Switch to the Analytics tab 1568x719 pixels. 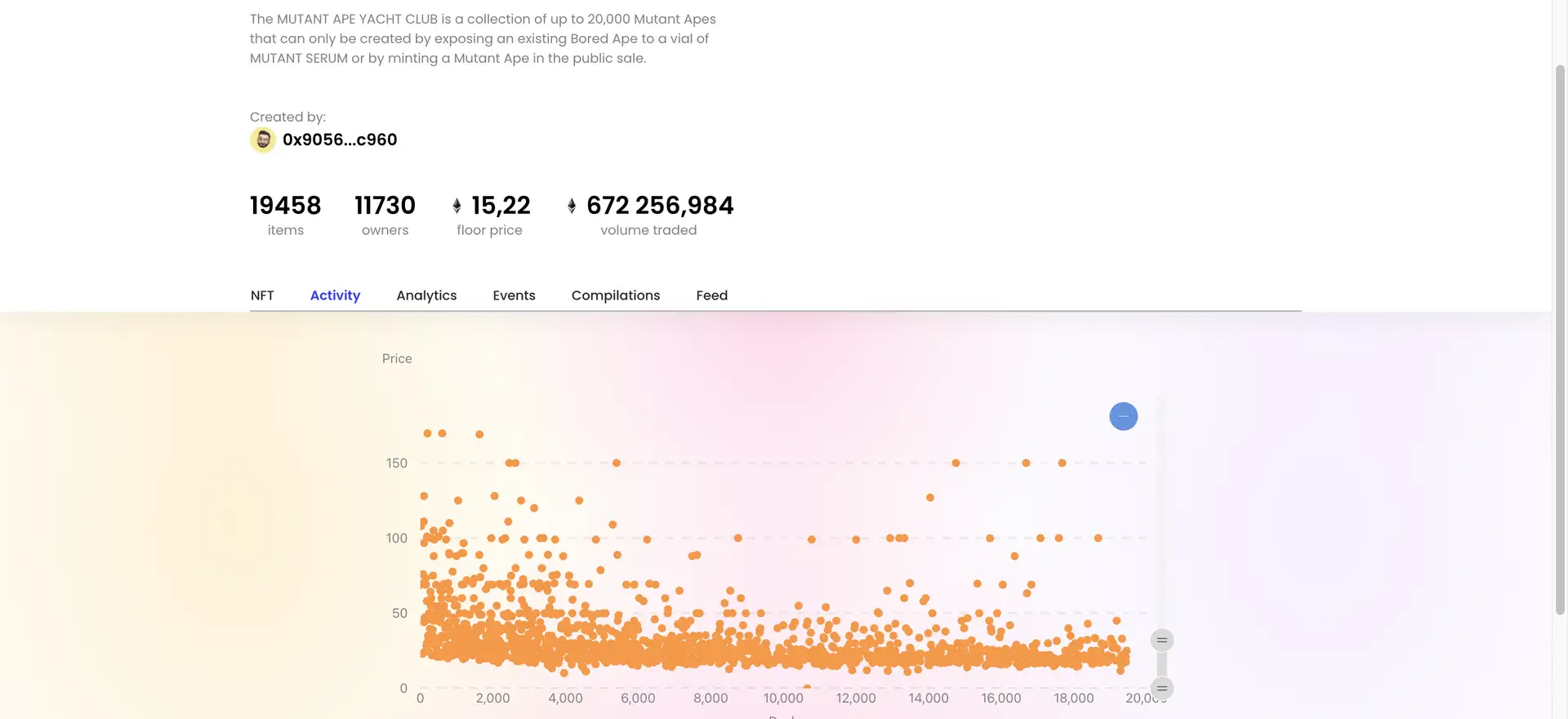tap(426, 295)
